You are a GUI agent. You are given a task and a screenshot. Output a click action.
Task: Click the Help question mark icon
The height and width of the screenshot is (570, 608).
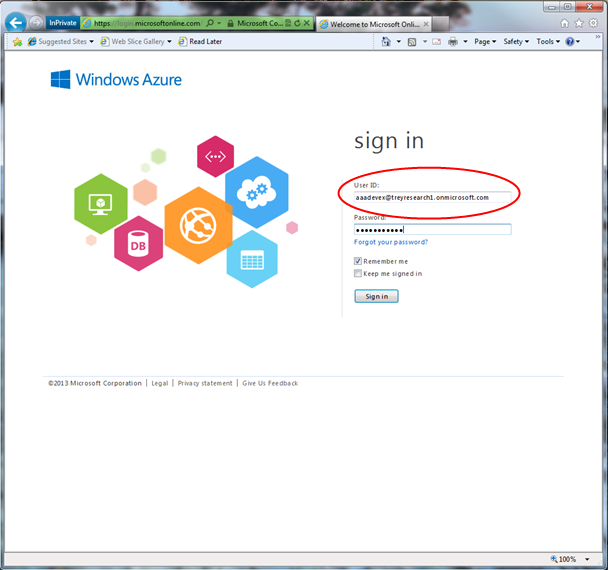click(x=570, y=41)
